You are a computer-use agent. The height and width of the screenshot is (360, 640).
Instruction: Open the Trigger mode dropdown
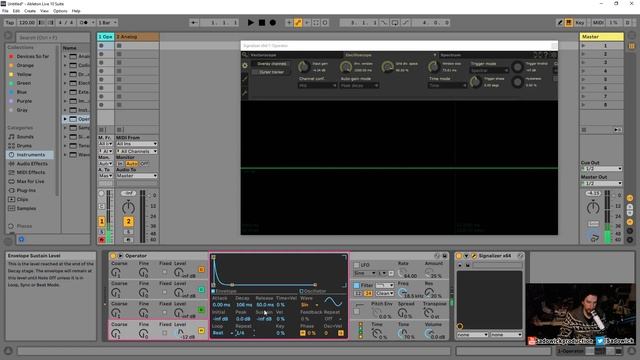489,70
